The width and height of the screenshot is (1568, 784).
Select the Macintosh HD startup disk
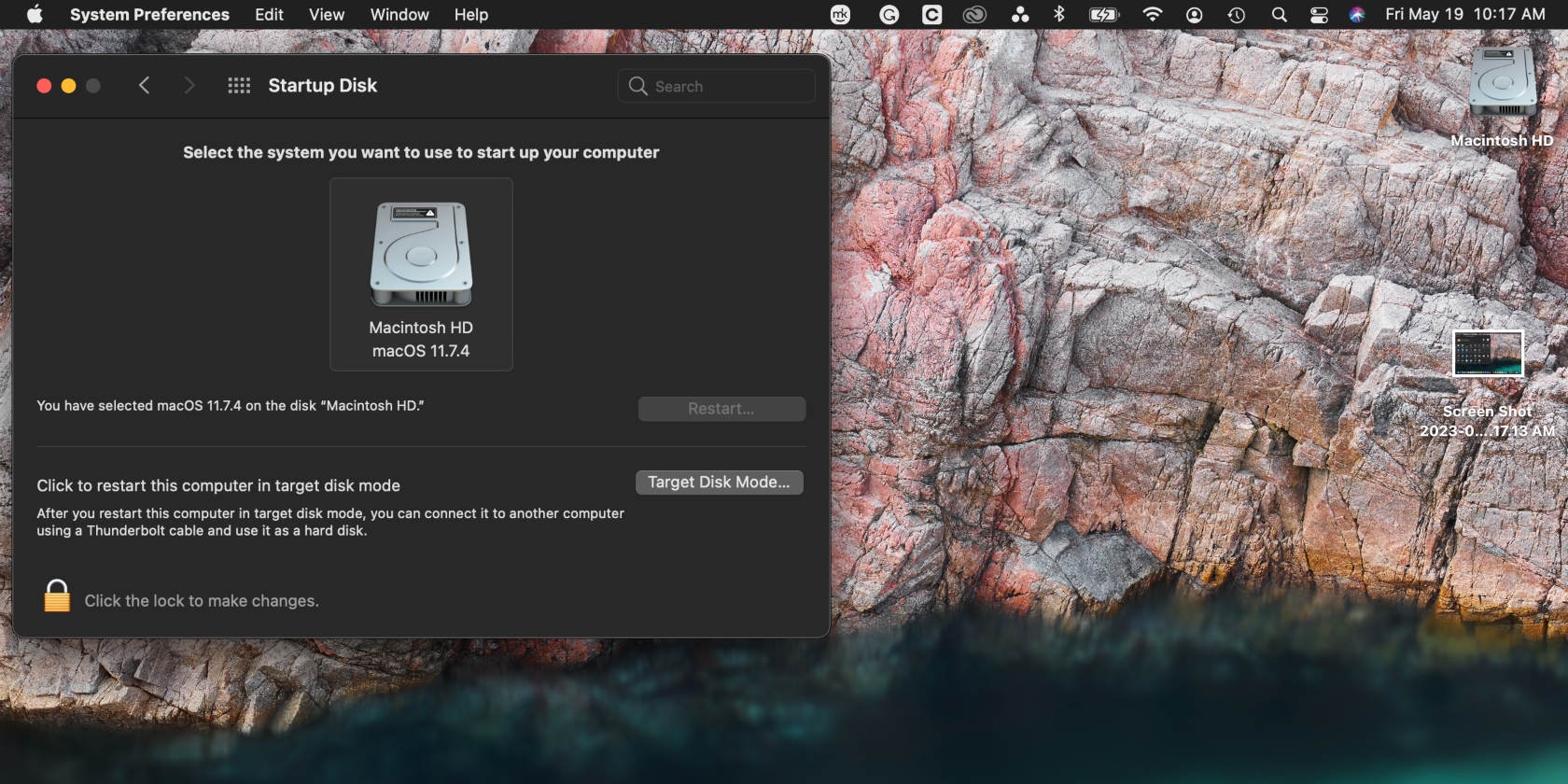click(421, 274)
